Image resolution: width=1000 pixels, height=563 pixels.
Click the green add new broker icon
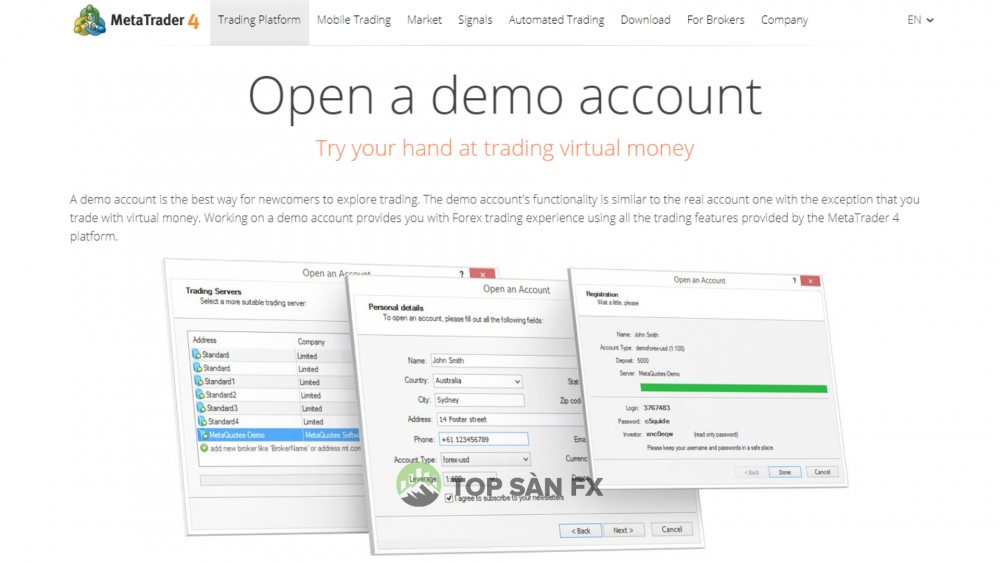click(204, 448)
